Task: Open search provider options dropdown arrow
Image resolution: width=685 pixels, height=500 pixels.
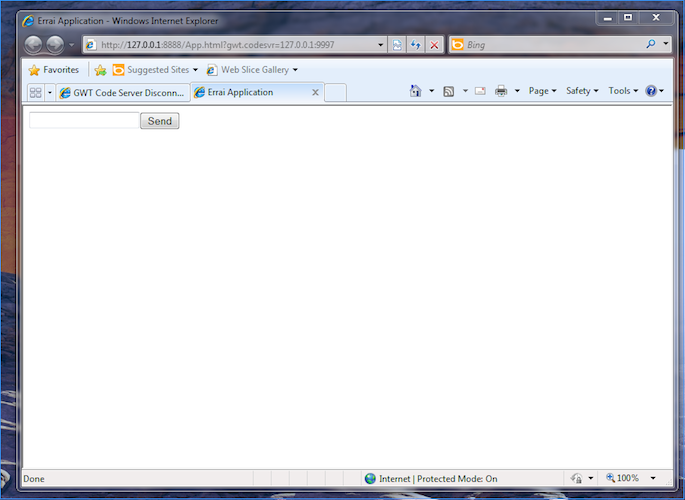Action: 666,44
